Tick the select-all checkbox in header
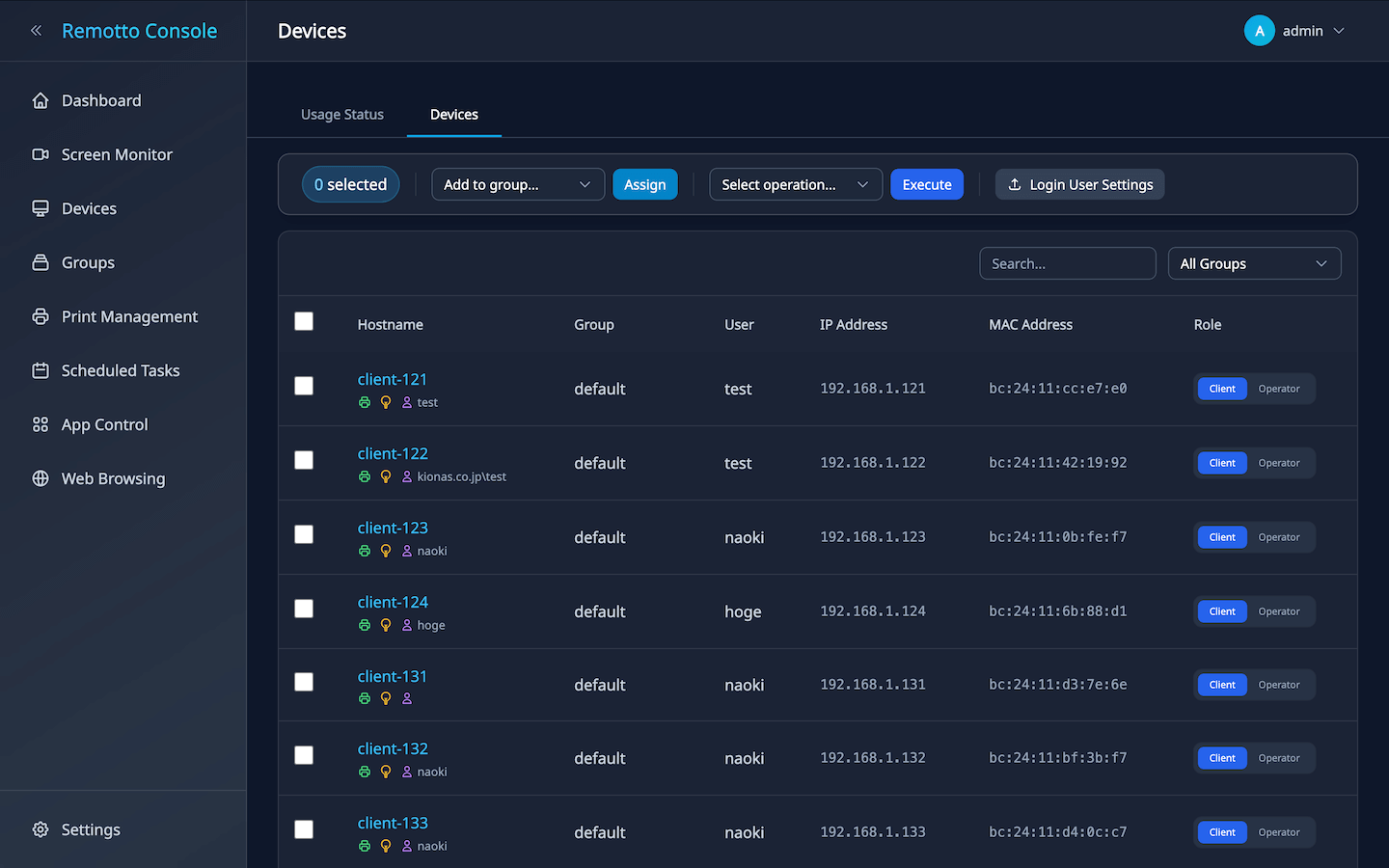 pos(304,321)
